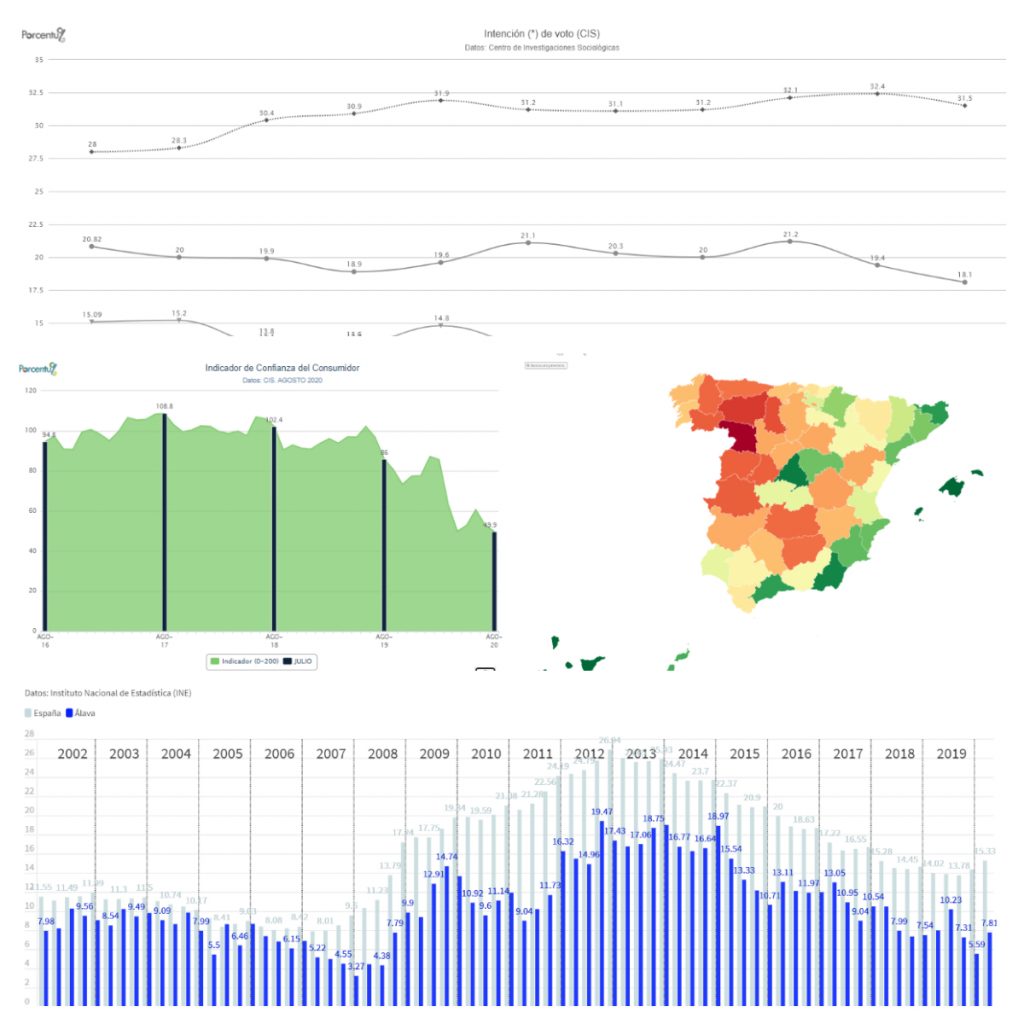Select the 14.8 point on the lowest line
1024x1024 pixels.
(441, 325)
